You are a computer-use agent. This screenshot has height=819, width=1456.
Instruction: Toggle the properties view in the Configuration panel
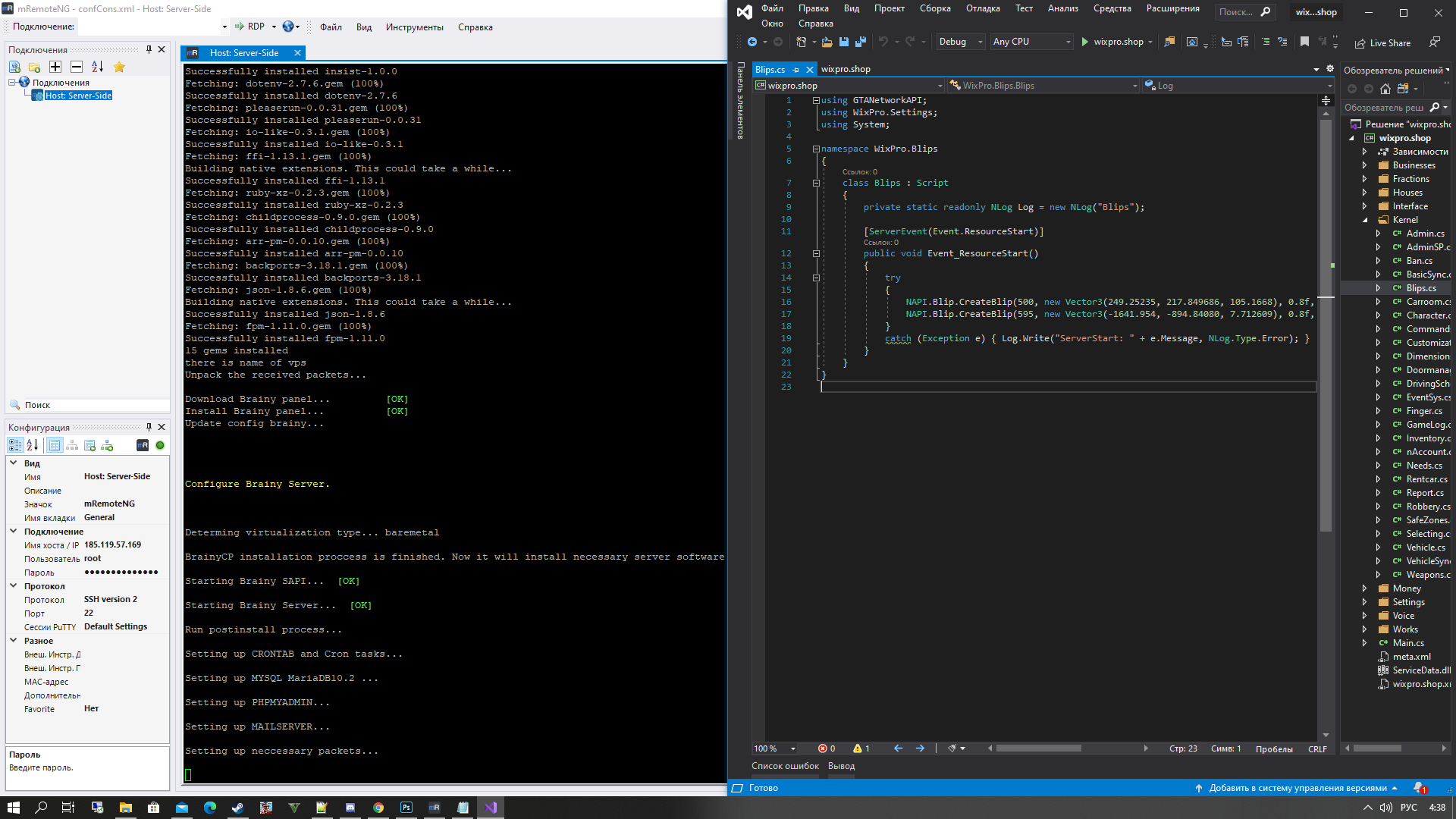pyautogui.click(x=55, y=445)
